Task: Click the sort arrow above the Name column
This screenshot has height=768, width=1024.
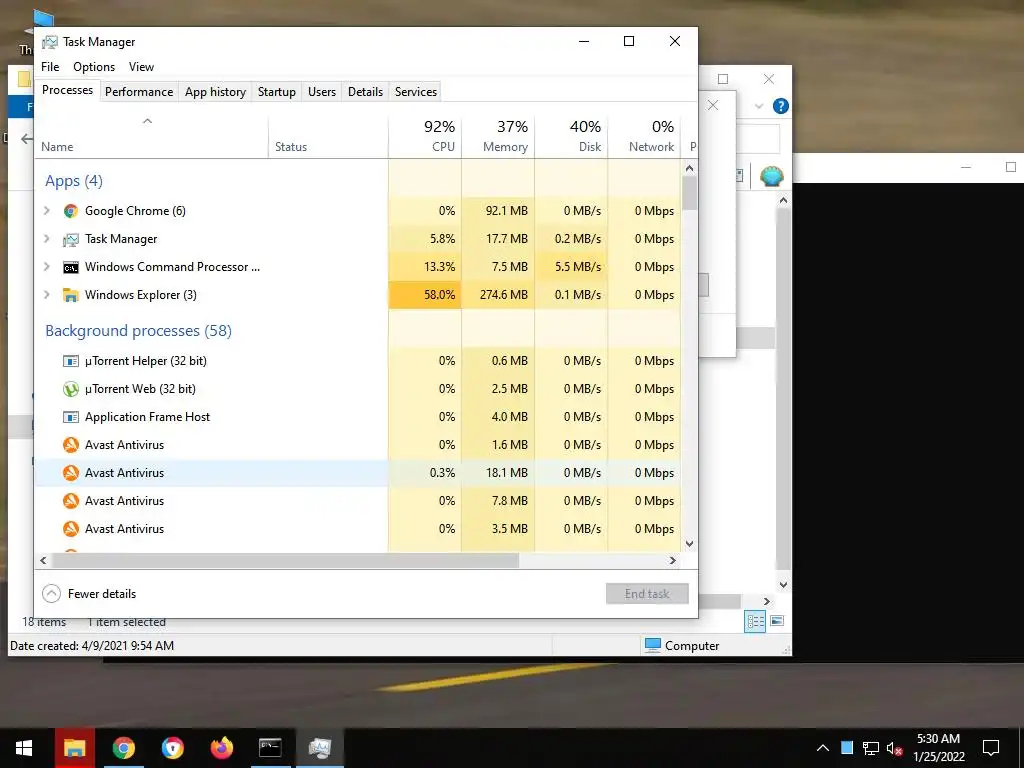Action: tap(148, 121)
